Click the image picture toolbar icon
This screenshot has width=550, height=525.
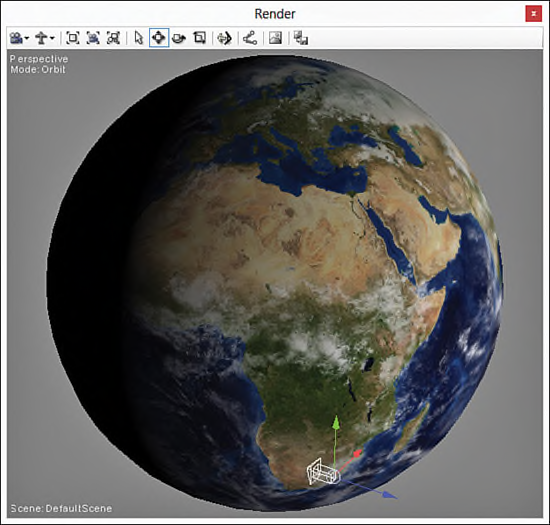[x=275, y=38]
